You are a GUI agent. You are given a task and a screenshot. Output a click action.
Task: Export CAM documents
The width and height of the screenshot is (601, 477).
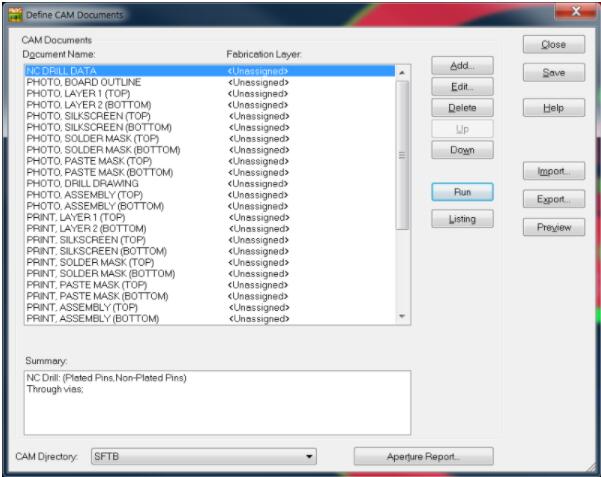click(554, 199)
